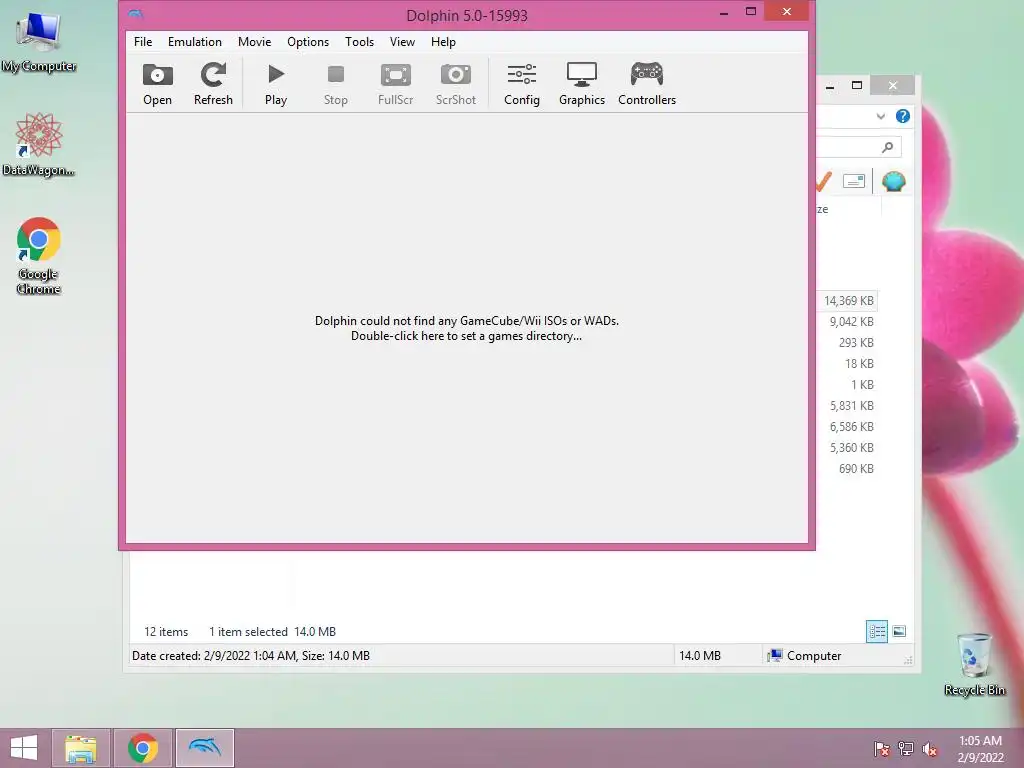Click the FullScr toolbar icon
The height and width of the screenshot is (768, 1024).
[x=395, y=84]
